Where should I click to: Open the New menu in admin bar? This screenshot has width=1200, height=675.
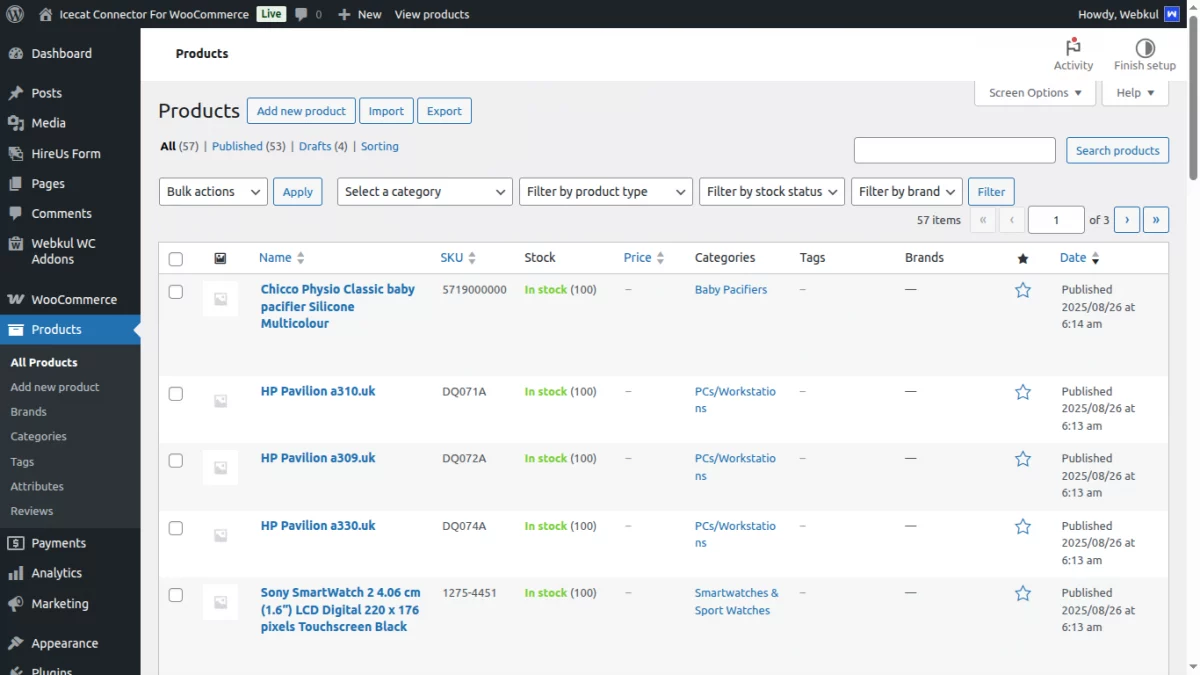click(359, 14)
